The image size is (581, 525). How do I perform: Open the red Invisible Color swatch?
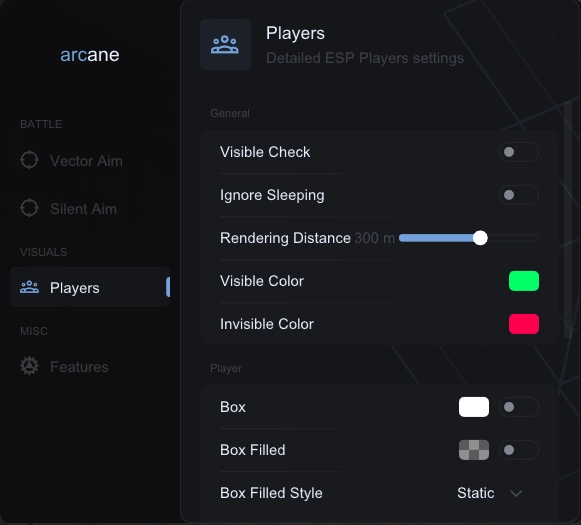coord(524,324)
